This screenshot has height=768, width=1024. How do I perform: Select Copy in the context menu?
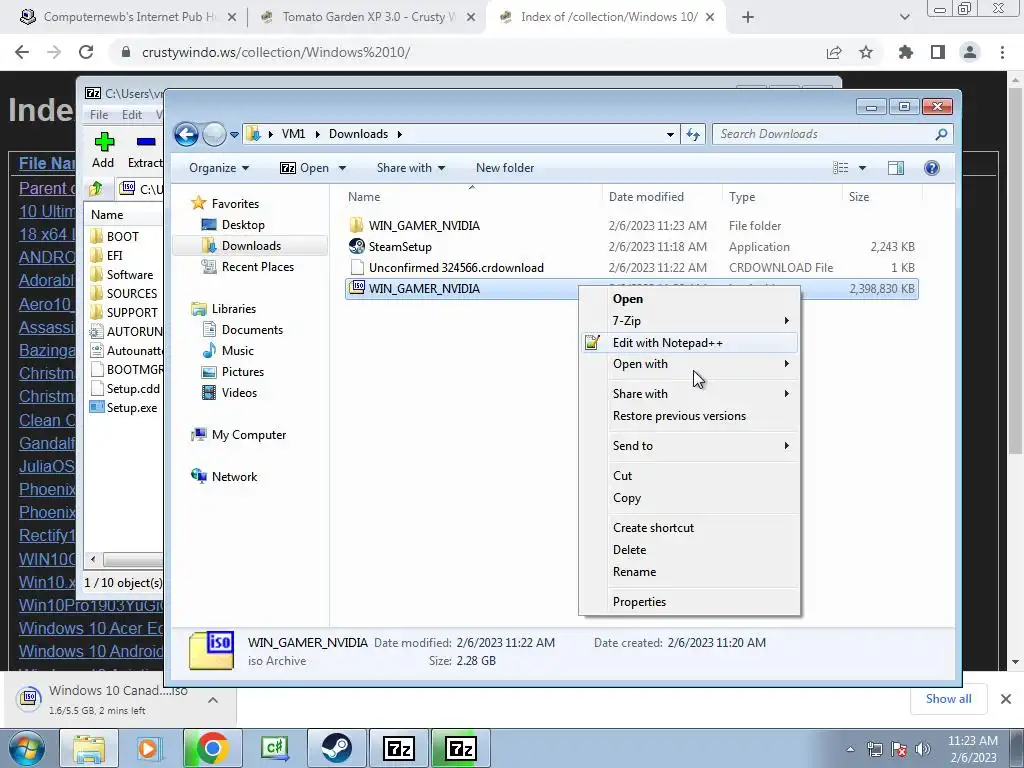pyautogui.click(x=690, y=498)
